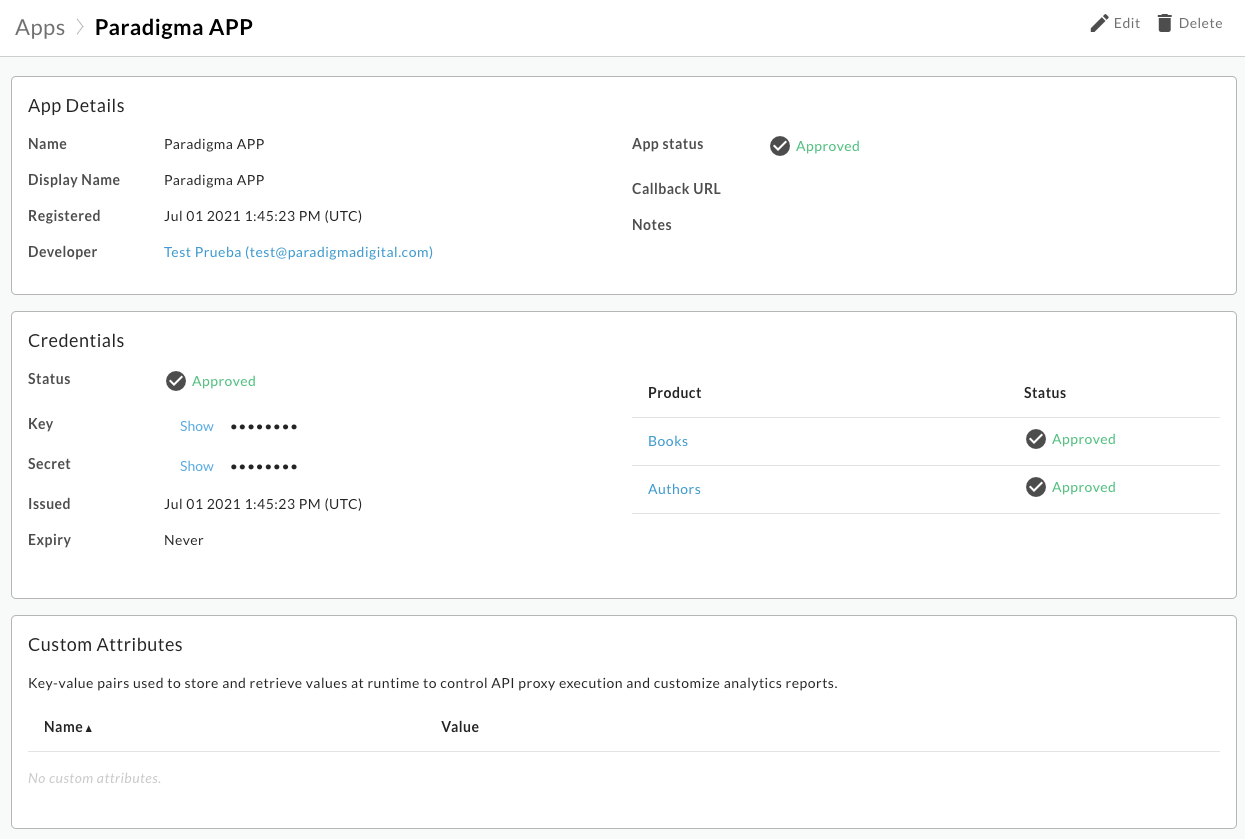The height and width of the screenshot is (839, 1245).
Task: Click the Approved checkmark icon for Books
Action: [1036, 439]
